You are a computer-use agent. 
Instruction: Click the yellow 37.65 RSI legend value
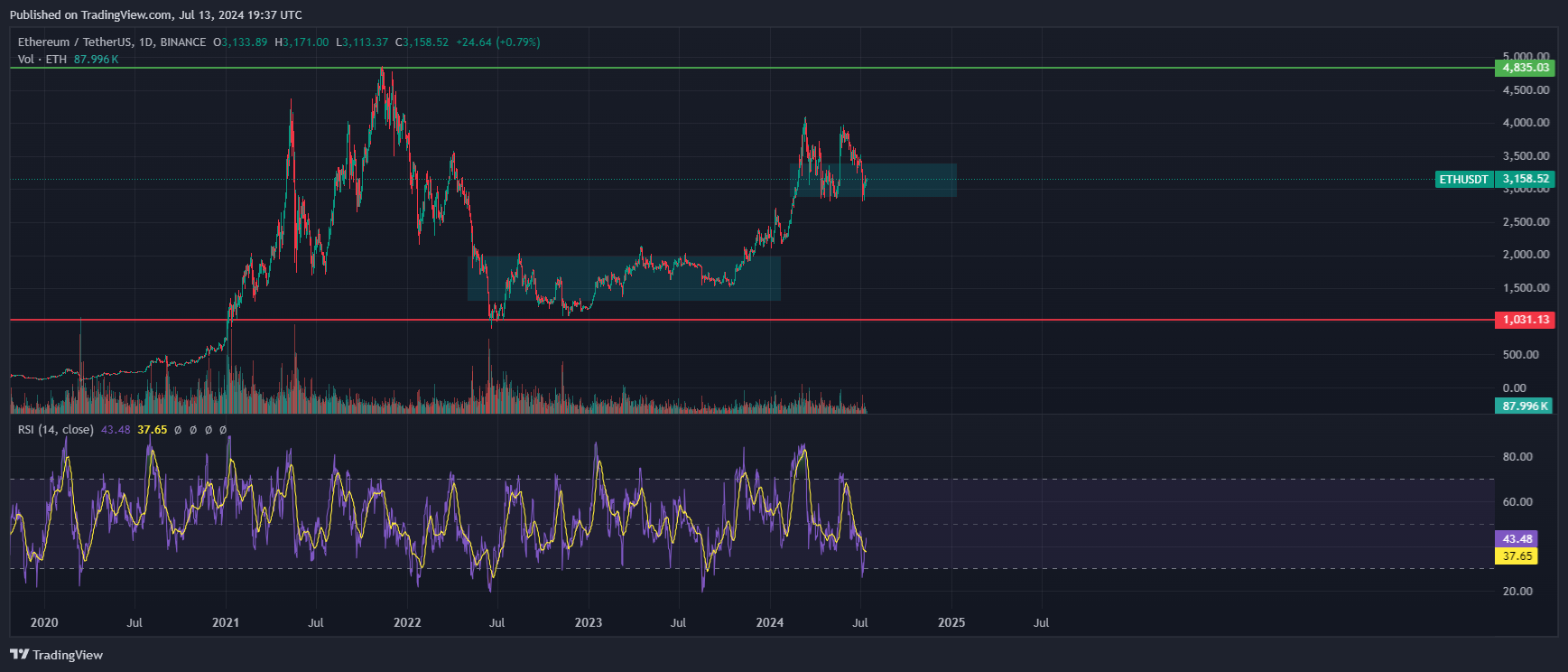click(152, 430)
